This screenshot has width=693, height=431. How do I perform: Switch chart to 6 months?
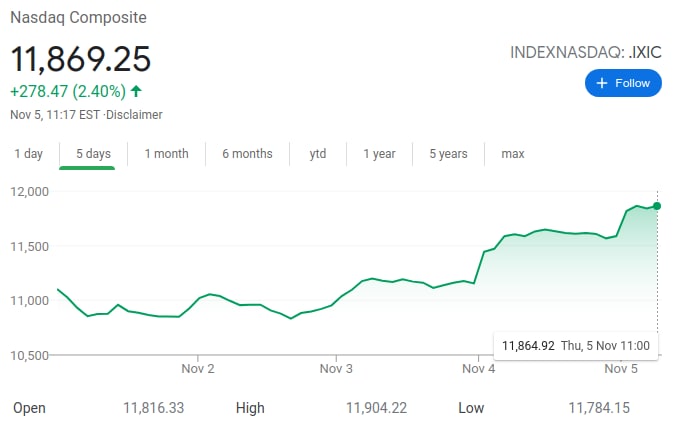point(247,154)
